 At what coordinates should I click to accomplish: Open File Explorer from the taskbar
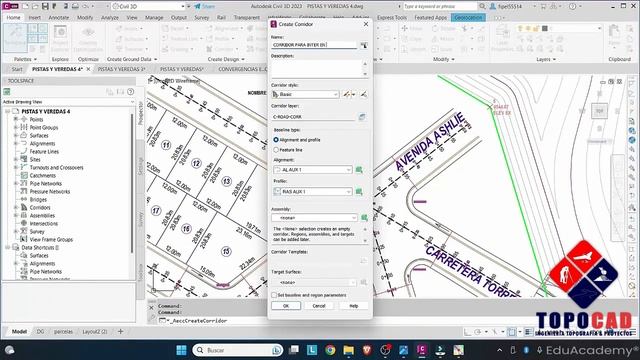349,350
